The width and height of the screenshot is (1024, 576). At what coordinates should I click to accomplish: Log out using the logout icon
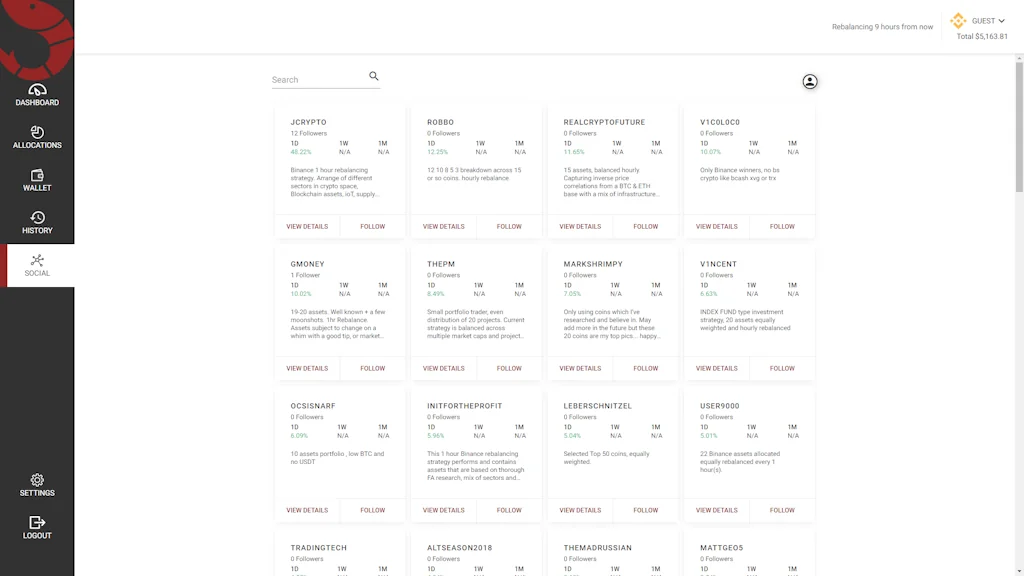coord(37,522)
